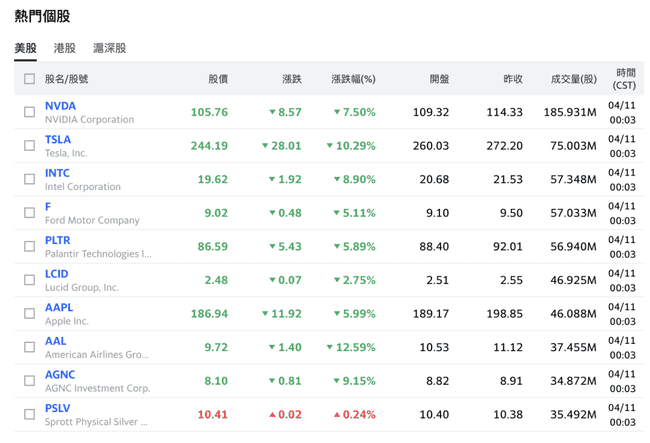Click the Lucid Group, Inc. name
This screenshot has width=650, height=443.
82,287
